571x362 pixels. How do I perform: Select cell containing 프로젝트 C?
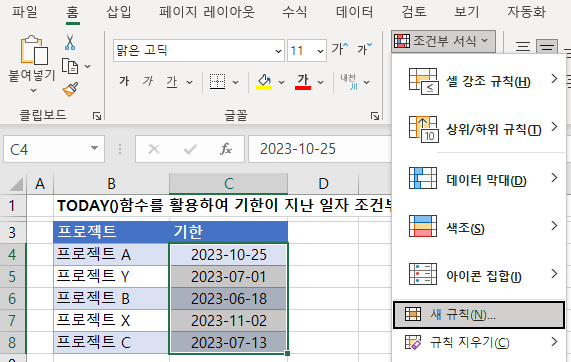coord(111,342)
